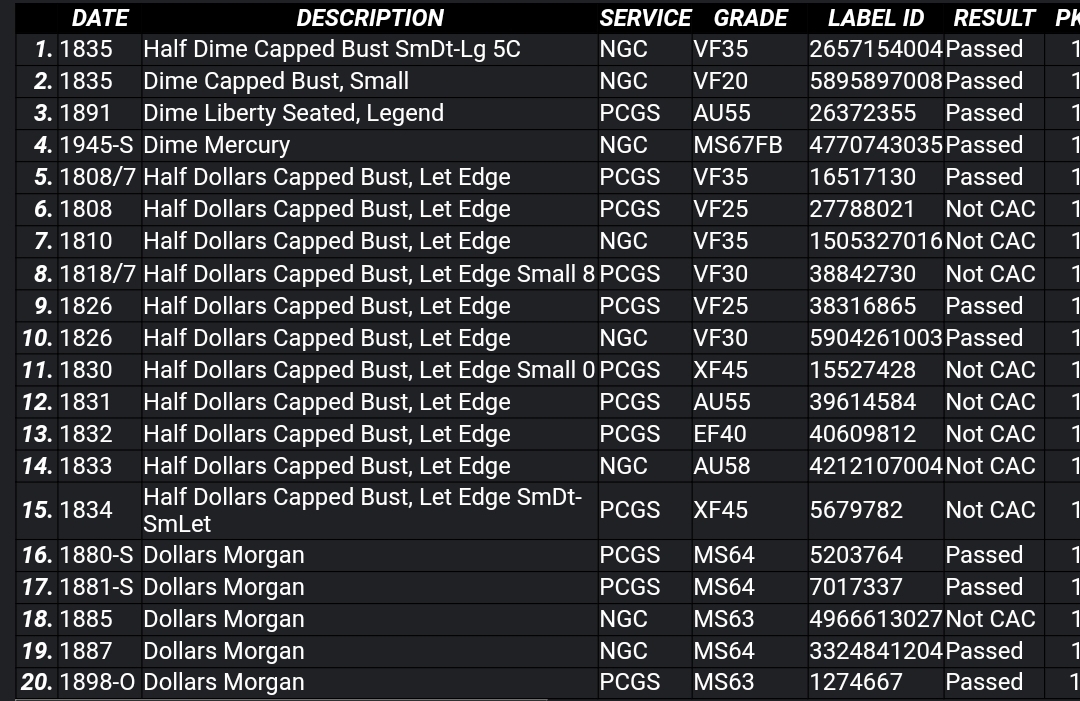Select row 8 date 1818/7
Viewport: 1080px width, 701px height.
[x=97, y=273]
